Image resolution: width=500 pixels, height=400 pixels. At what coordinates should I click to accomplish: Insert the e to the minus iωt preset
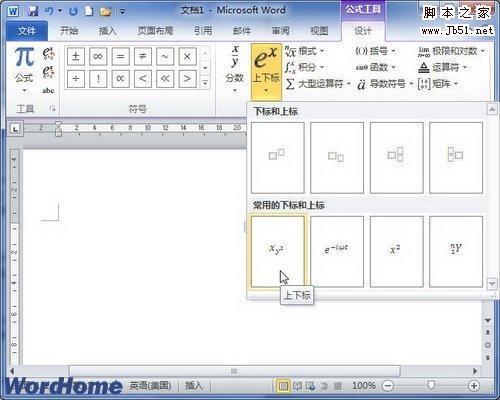coord(337,251)
